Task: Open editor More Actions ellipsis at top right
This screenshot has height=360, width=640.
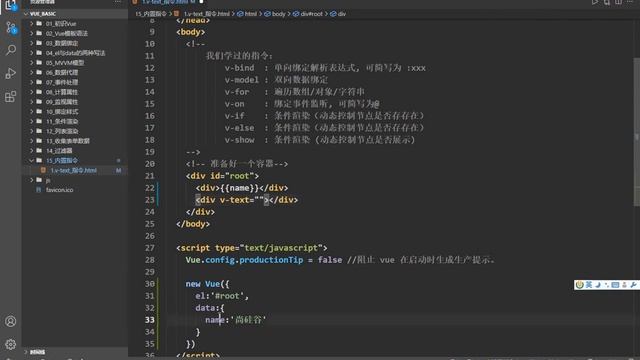Action: [x=630, y=2]
